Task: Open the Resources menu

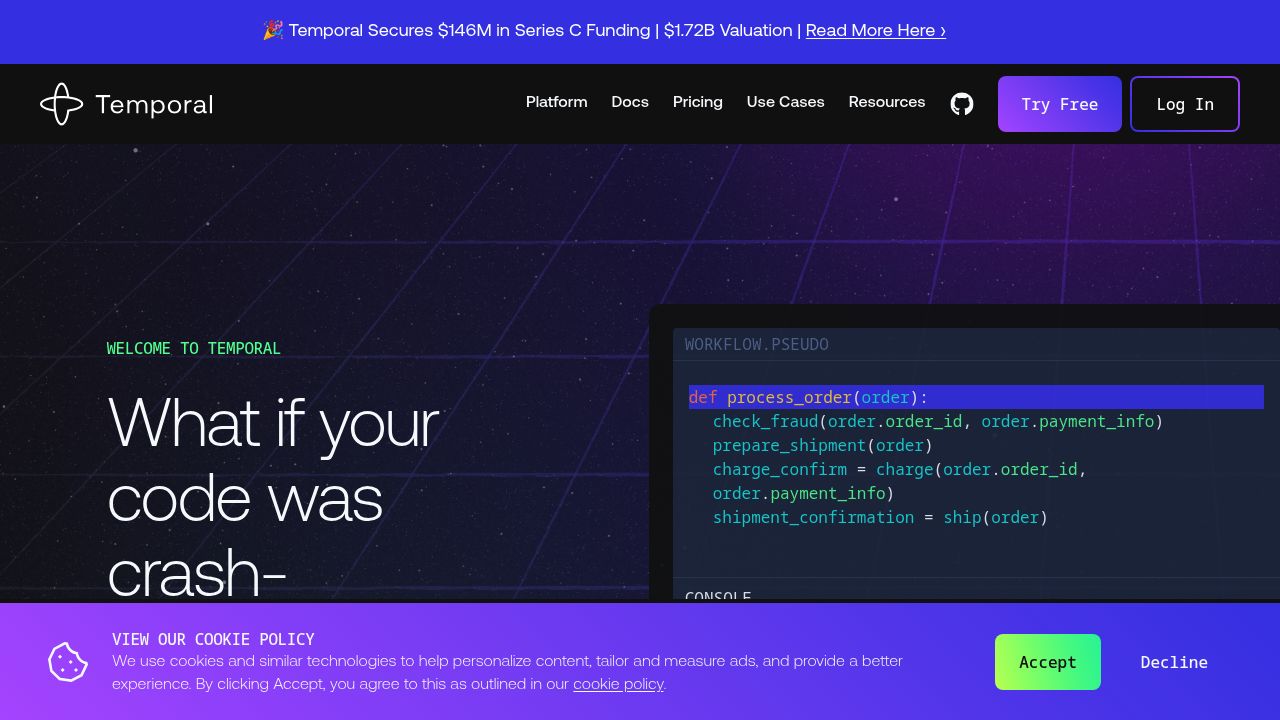Action: [887, 102]
